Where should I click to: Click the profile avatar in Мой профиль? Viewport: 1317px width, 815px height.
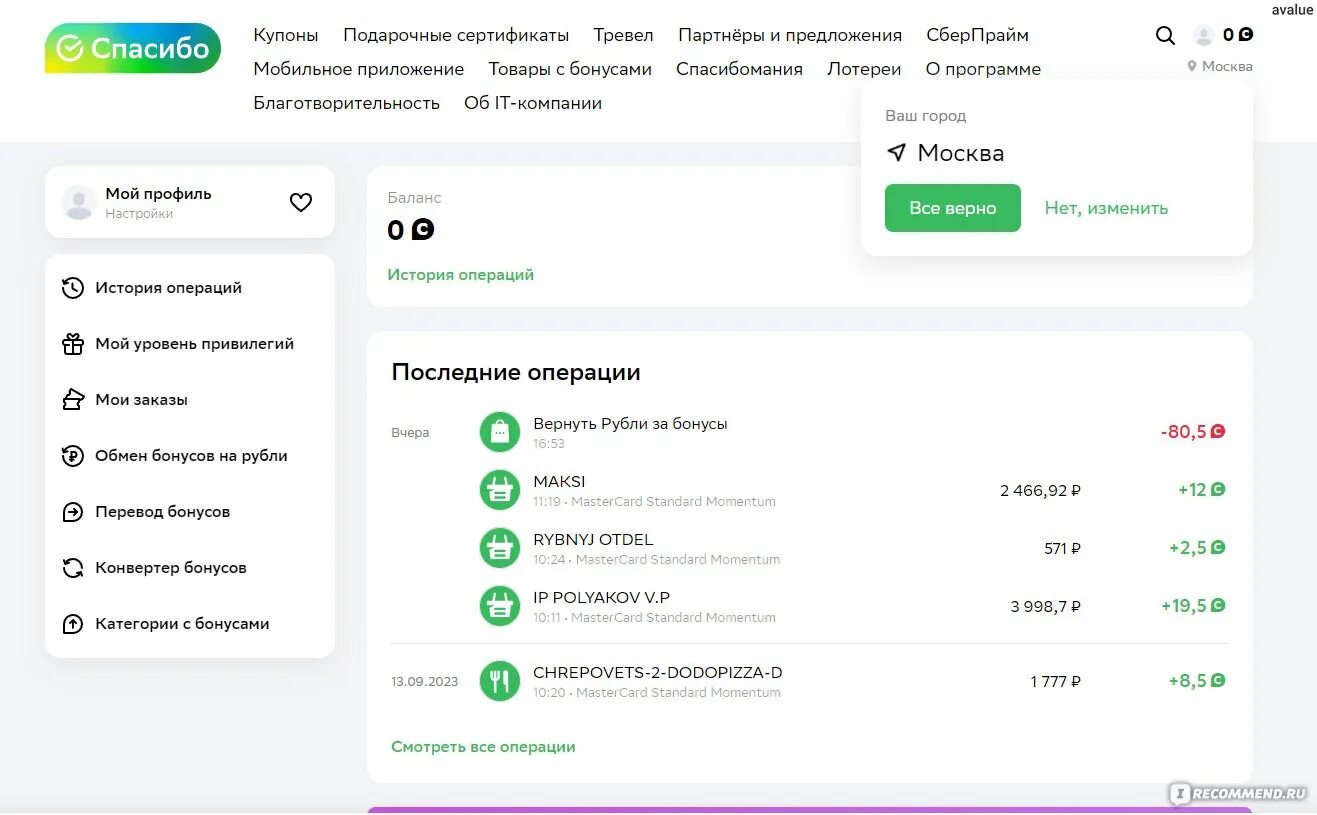click(79, 202)
